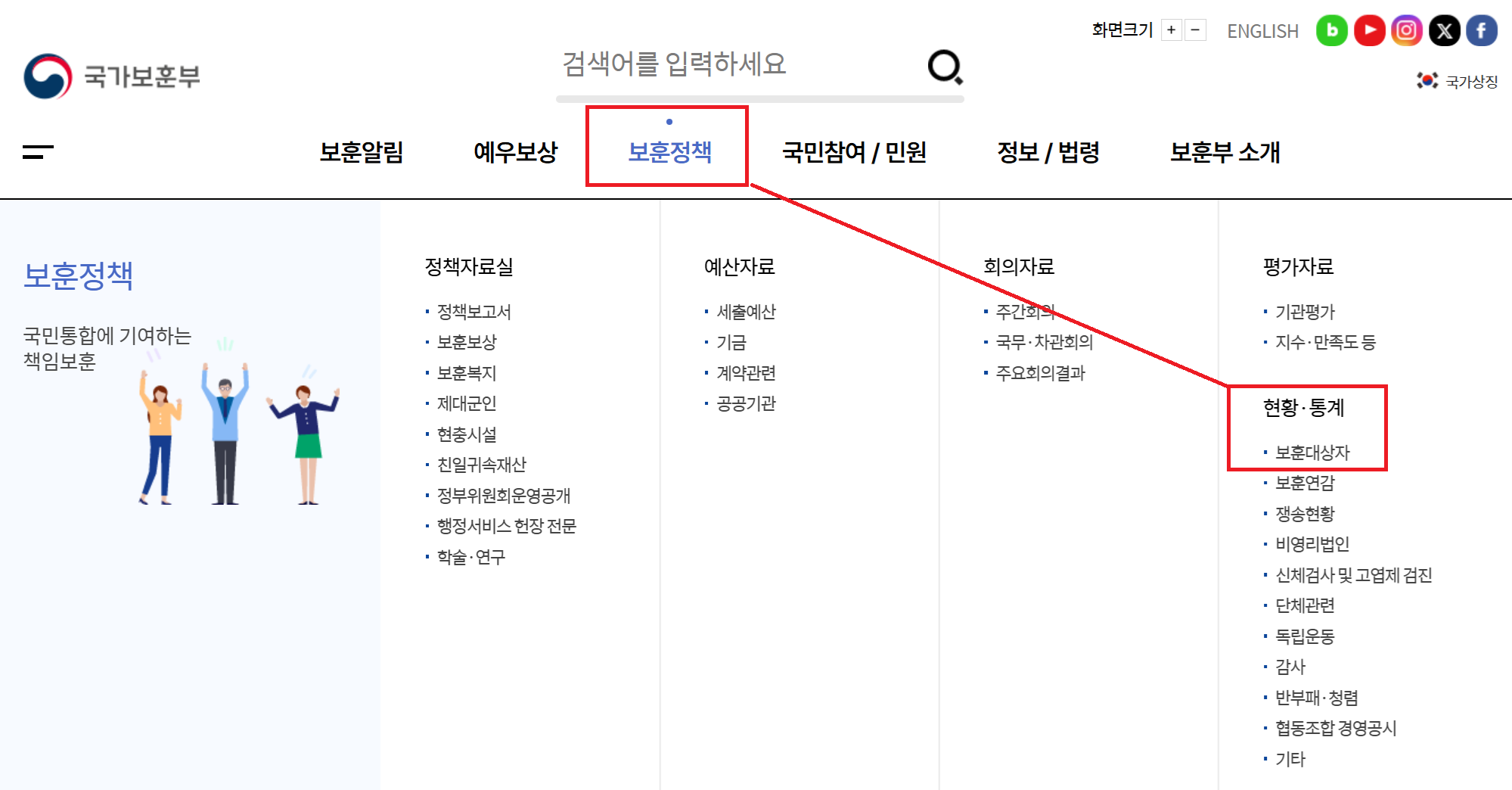Open the 주요회의결과 submenu link
Image resolution: width=1512 pixels, height=790 pixels.
[1040, 373]
